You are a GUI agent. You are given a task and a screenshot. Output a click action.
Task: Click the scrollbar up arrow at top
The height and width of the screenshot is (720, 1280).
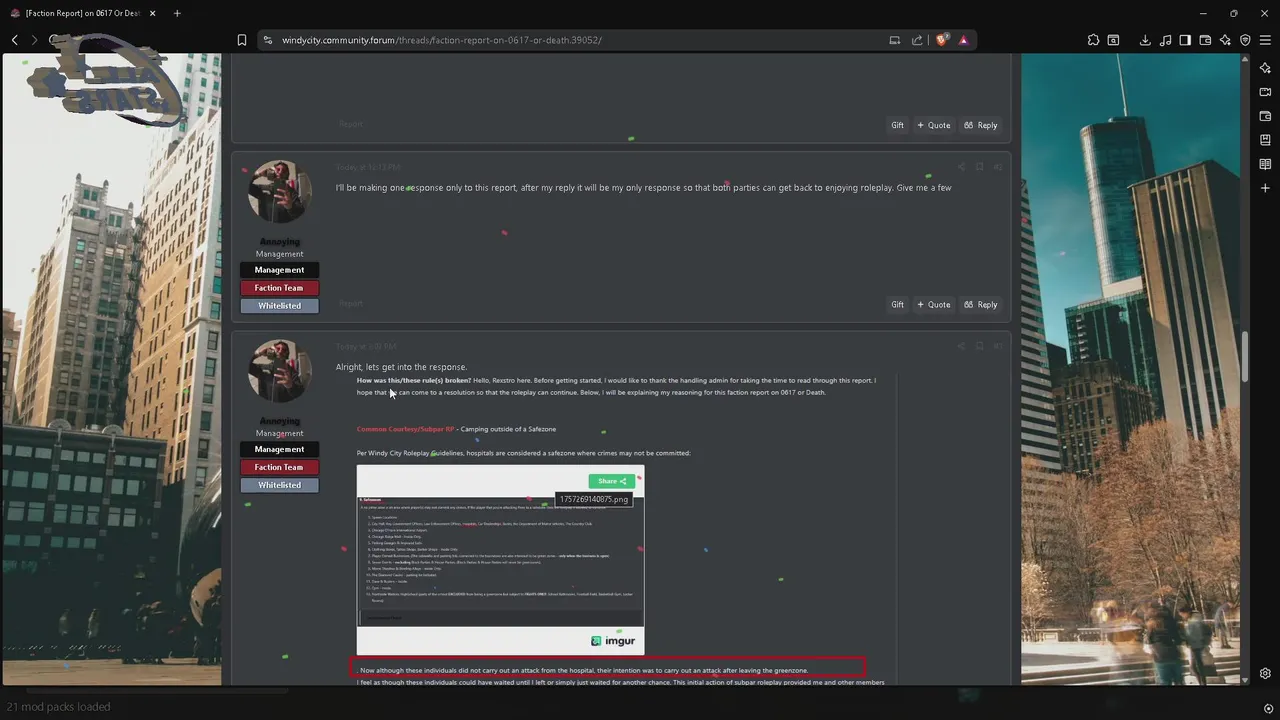(1245, 59)
